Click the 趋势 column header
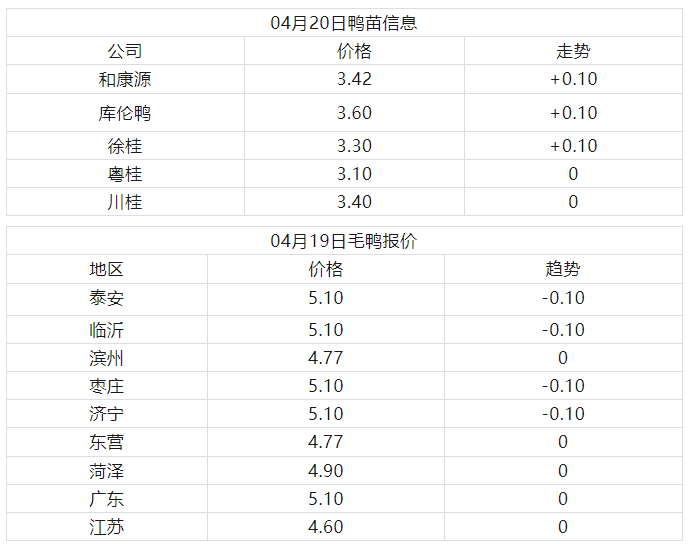Screen dimensions: 690x544 click(x=563, y=269)
